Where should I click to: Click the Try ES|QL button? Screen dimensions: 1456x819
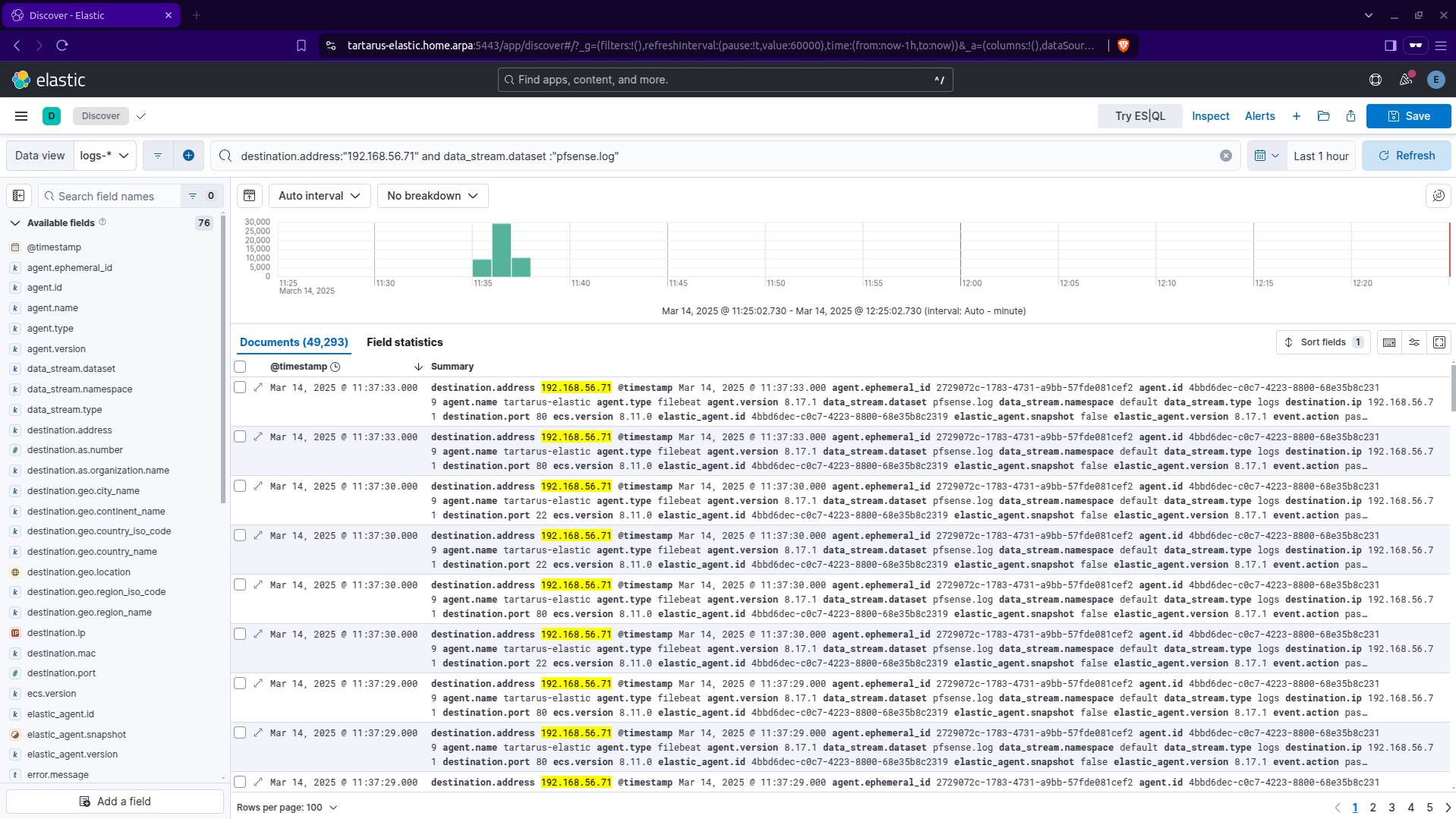(x=1139, y=116)
